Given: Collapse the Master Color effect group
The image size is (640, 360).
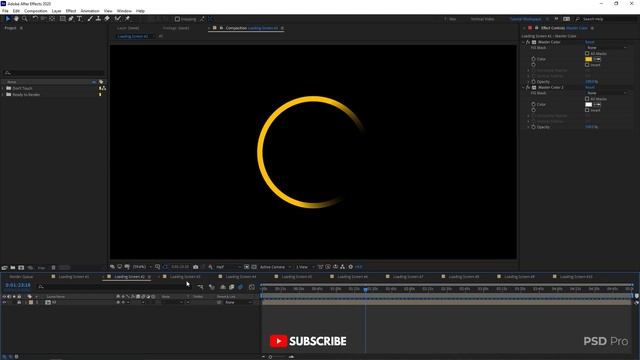Looking at the screenshot, I should pos(523,42).
